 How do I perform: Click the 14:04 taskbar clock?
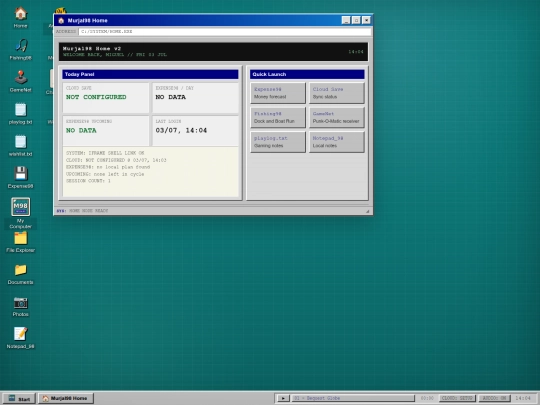(x=523, y=398)
